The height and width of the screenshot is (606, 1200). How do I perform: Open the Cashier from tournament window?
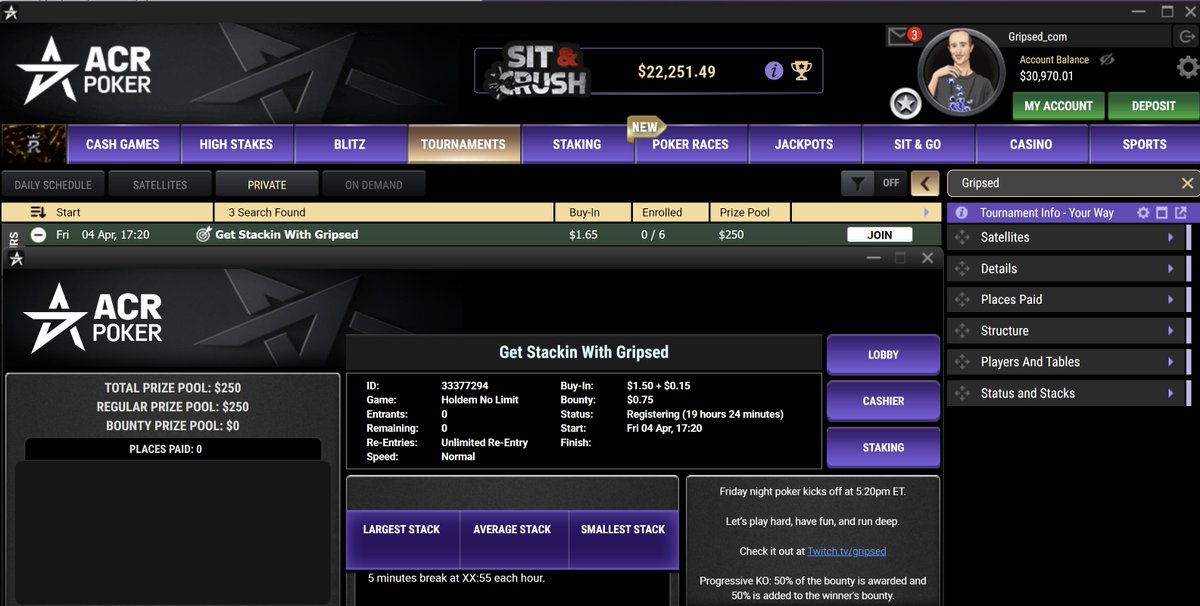(x=883, y=401)
